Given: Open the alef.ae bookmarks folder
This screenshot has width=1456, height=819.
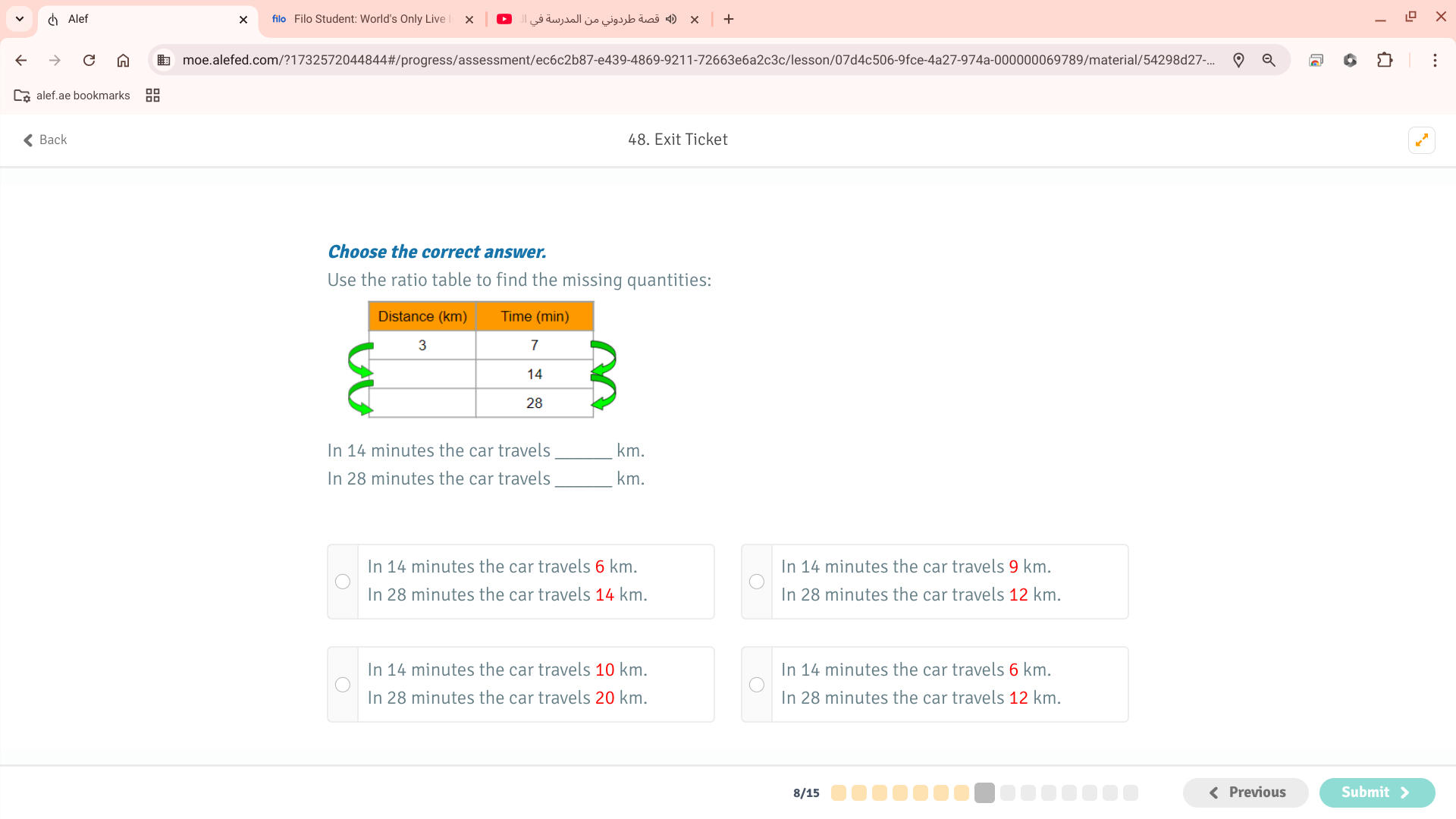Looking at the screenshot, I should pos(72,96).
